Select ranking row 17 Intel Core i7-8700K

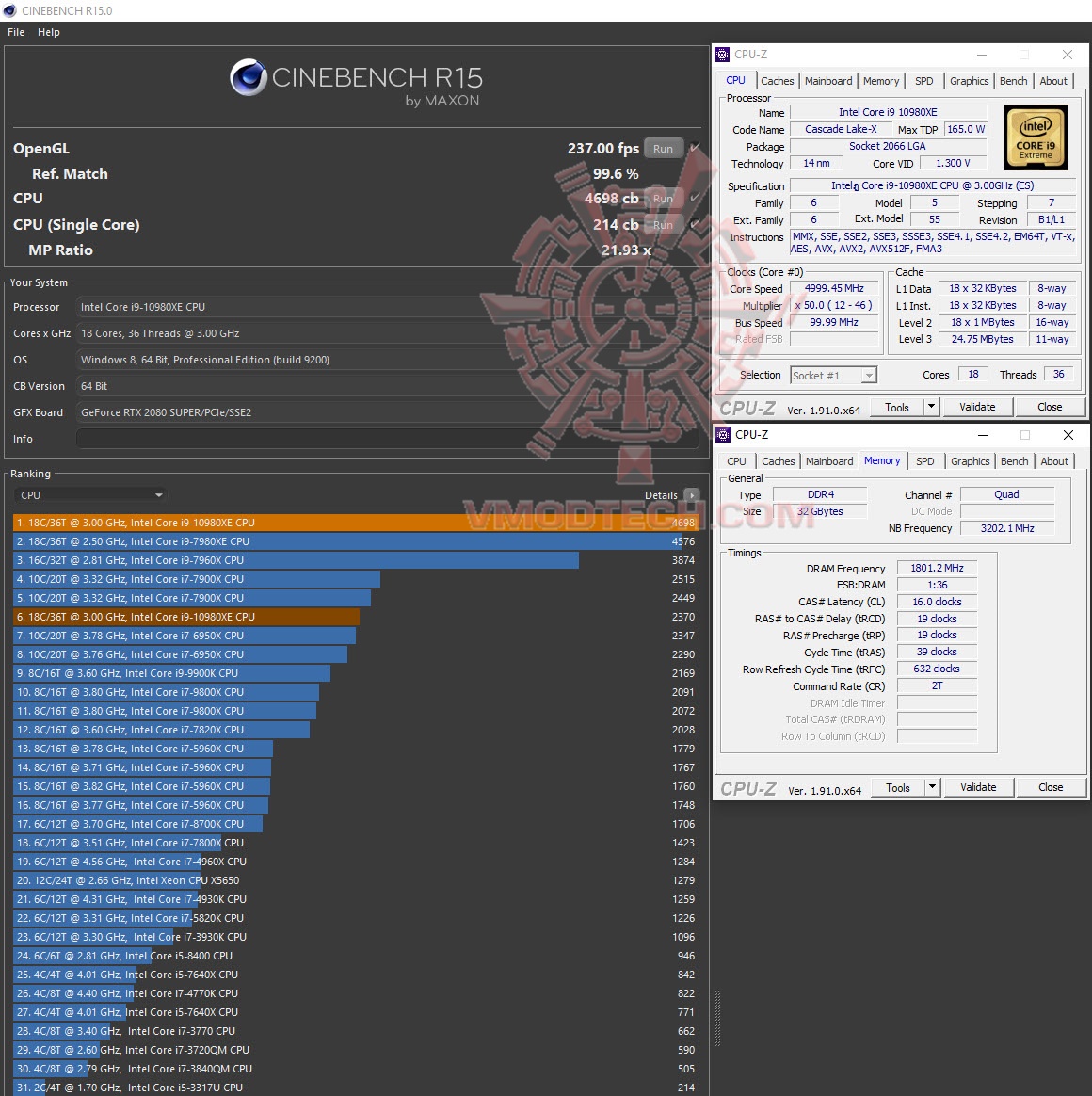[355, 825]
